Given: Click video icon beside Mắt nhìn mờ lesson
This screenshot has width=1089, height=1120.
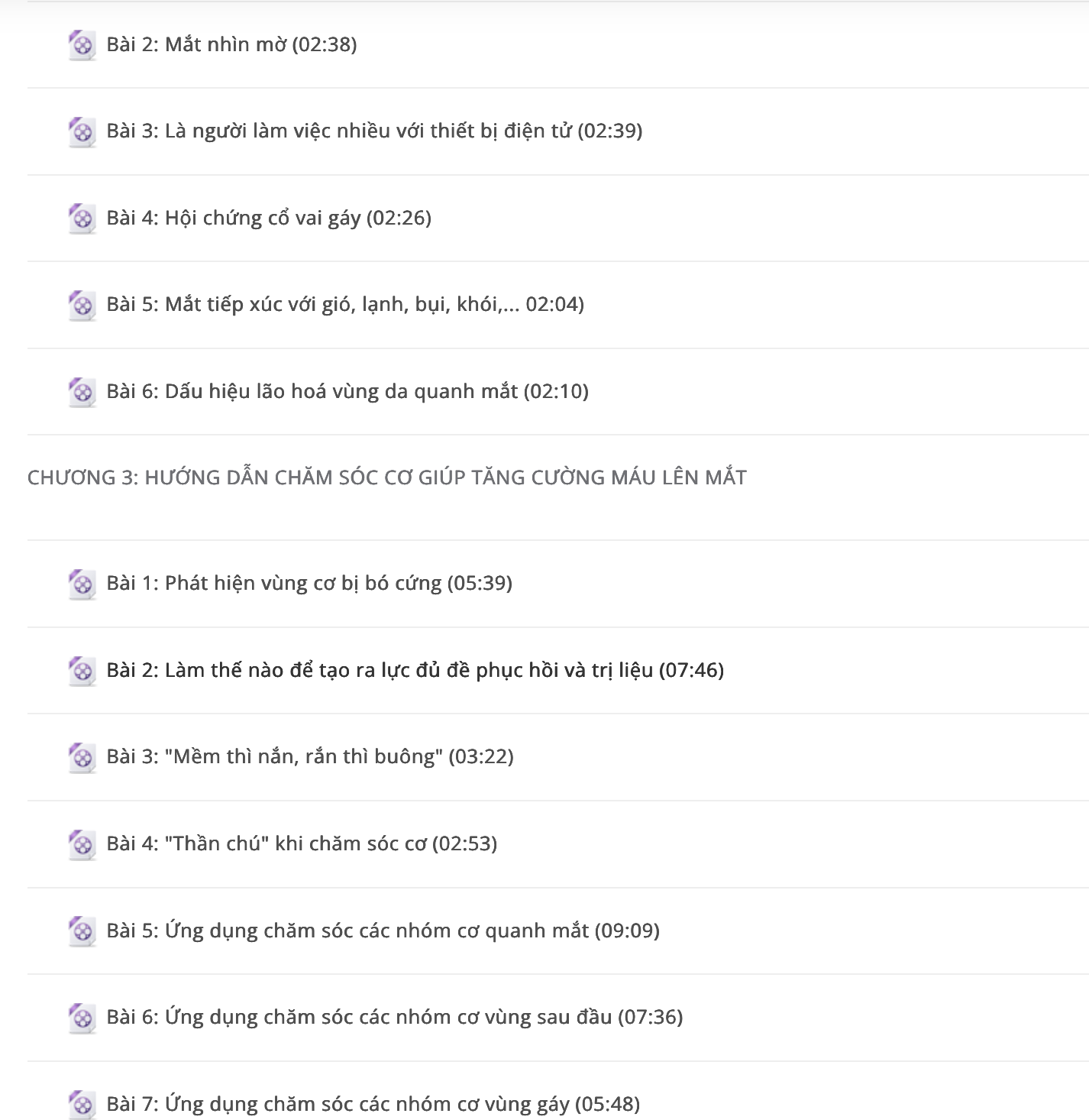Looking at the screenshot, I should point(82,45).
